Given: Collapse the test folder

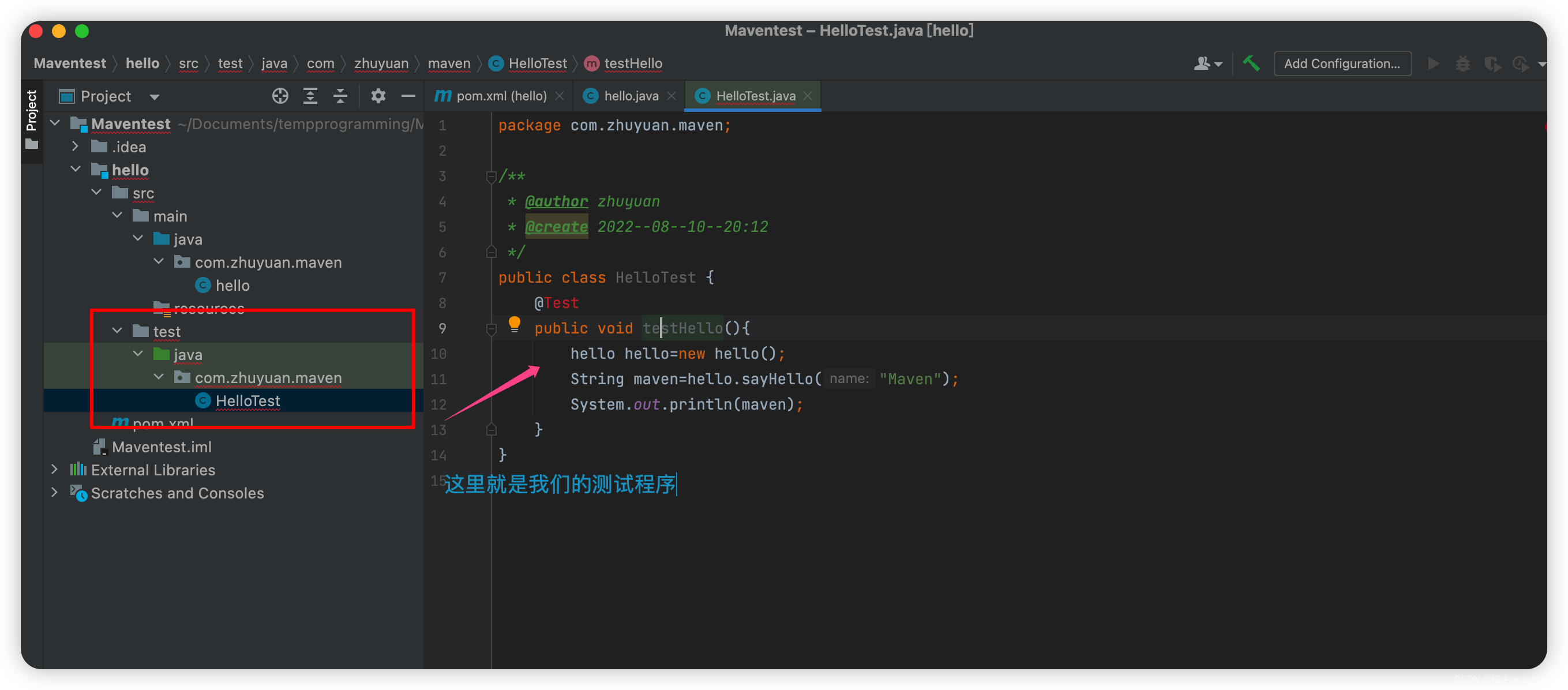Looking at the screenshot, I should (x=117, y=331).
